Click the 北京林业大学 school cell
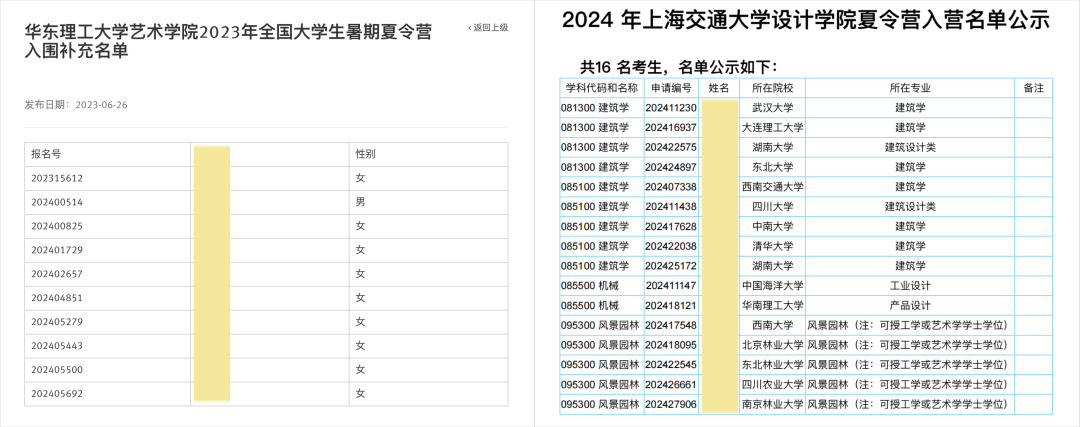Image resolution: width=1080 pixels, height=427 pixels. click(773, 345)
